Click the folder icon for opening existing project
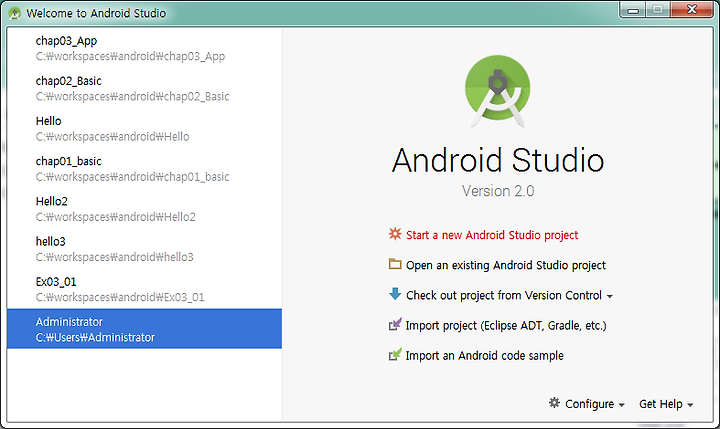This screenshot has height=429, width=720. pyautogui.click(x=395, y=264)
